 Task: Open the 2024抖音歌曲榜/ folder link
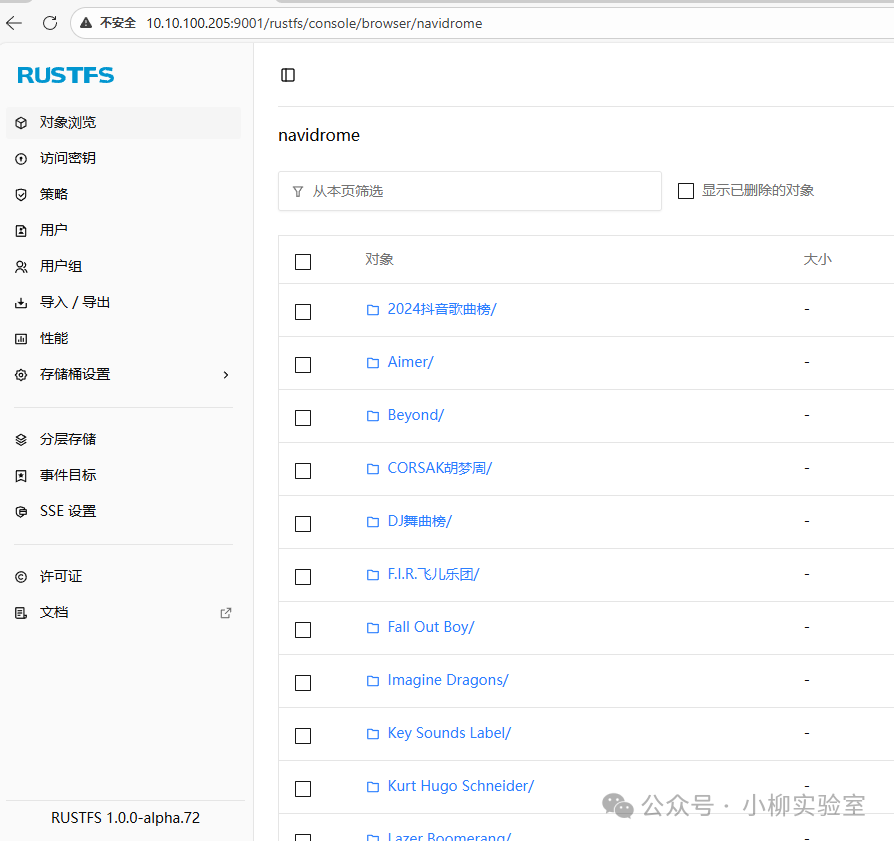[442, 310]
